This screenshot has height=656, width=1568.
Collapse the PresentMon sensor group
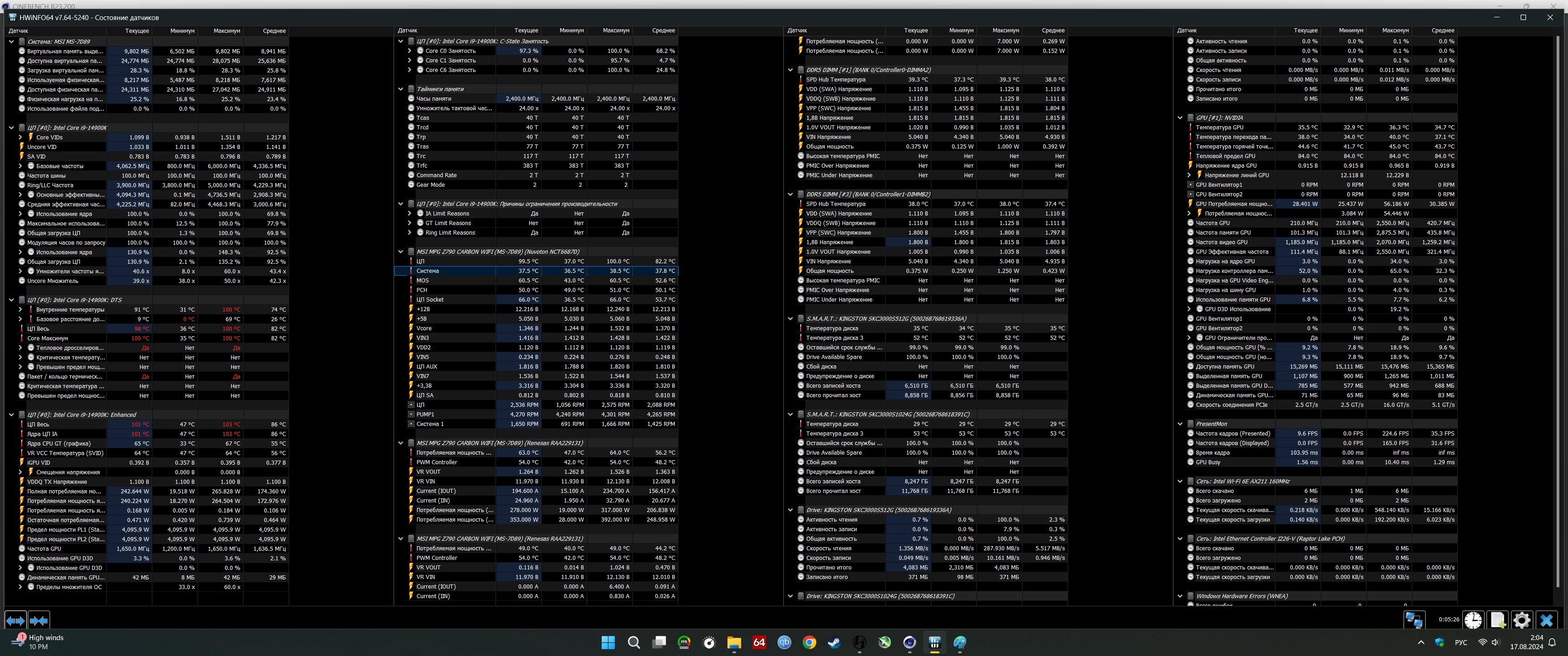[1180, 424]
